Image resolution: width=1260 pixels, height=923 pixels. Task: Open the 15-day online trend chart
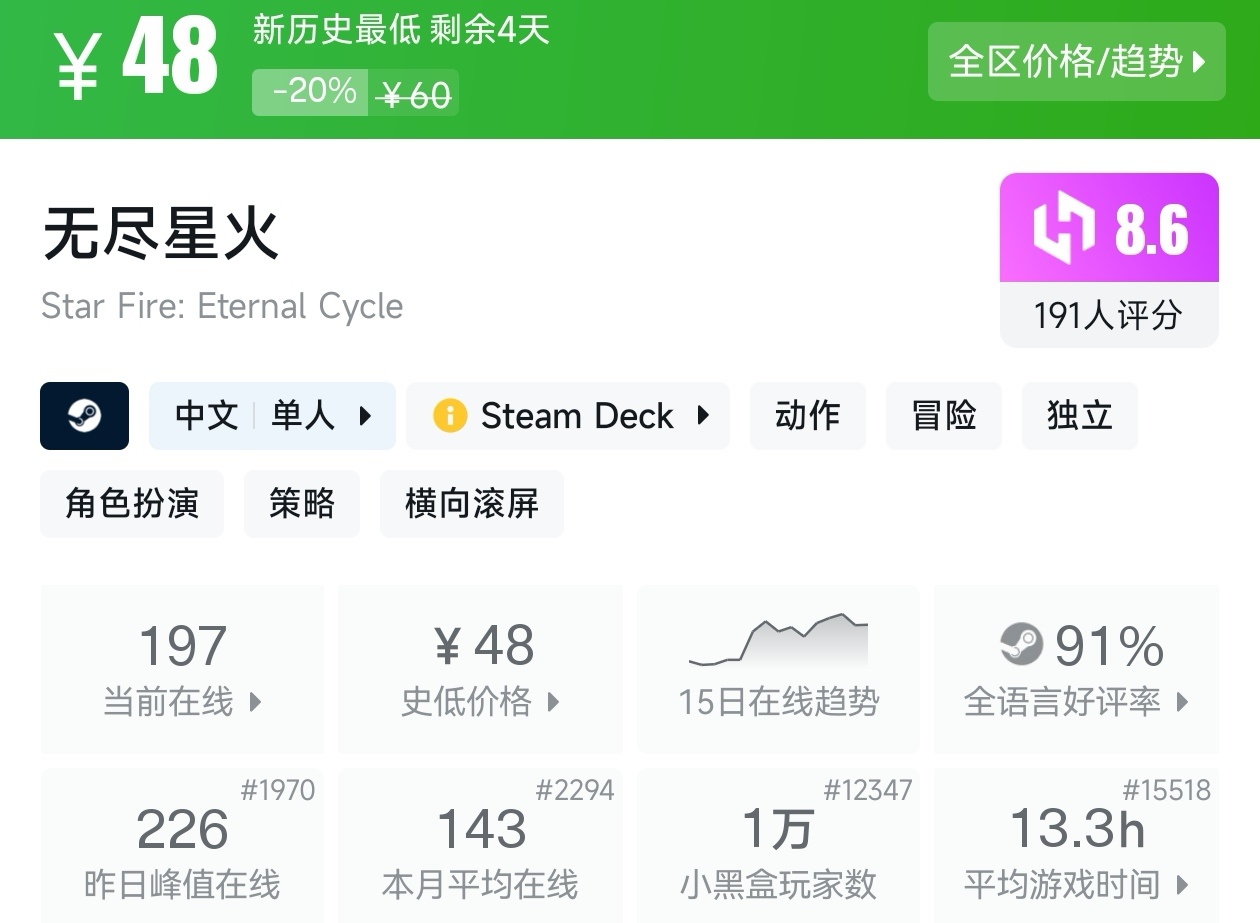pyautogui.click(x=778, y=668)
